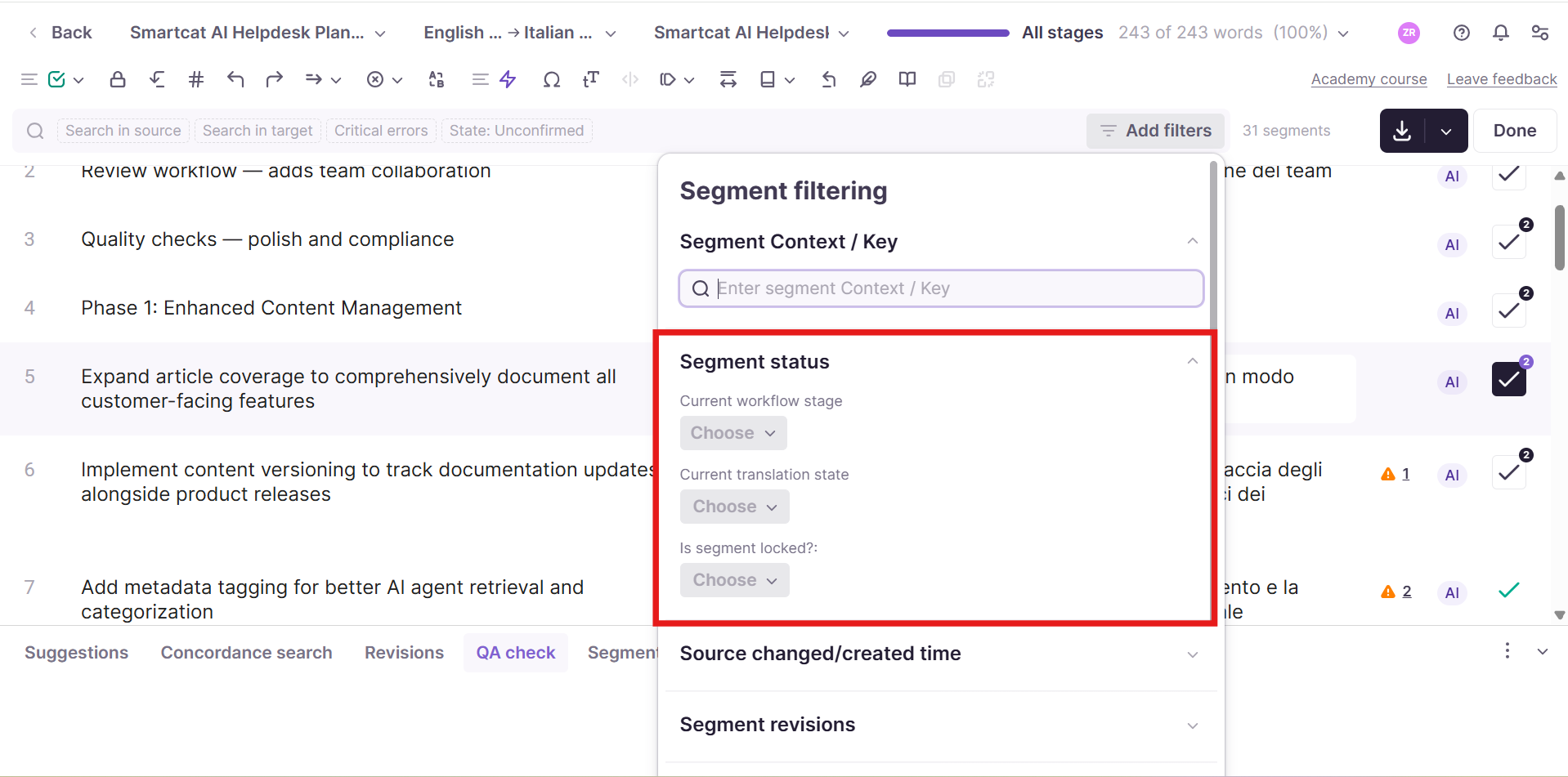Click the purple progress bar
This screenshot has height=777, width=1568.
tap(948, 33)
